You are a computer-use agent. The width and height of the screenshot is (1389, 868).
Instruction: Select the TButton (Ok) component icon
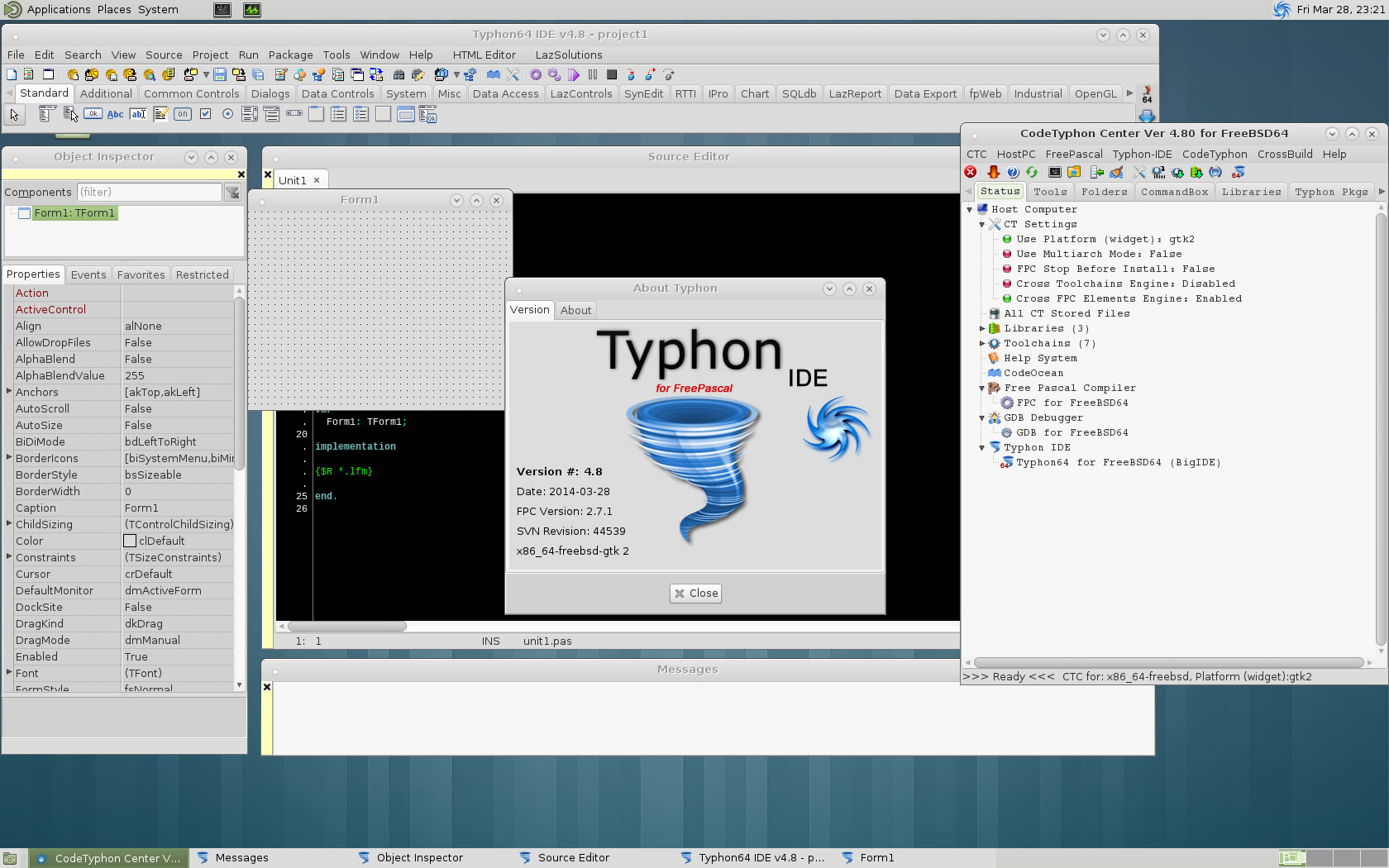[93, 114]
